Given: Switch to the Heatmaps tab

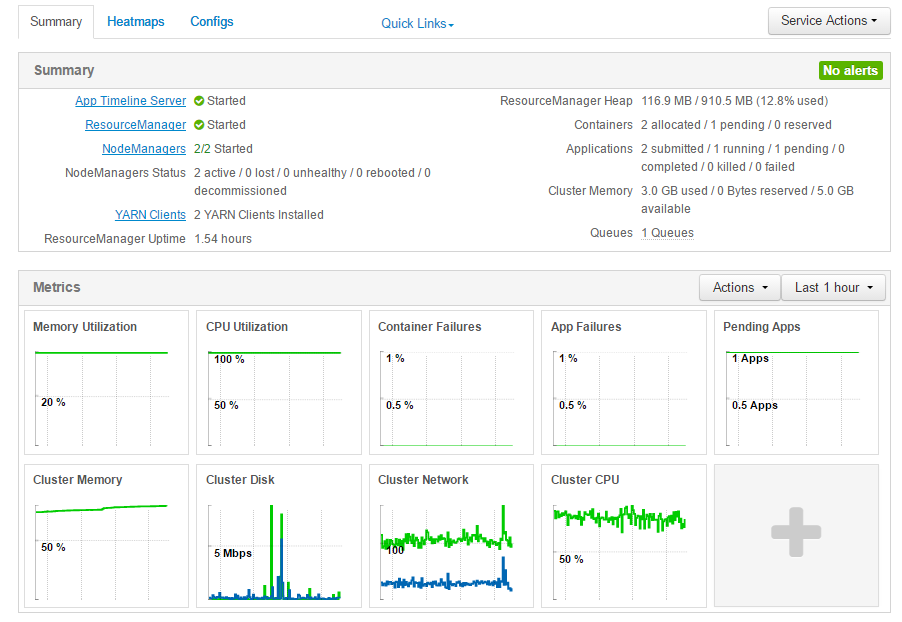Looking at the screenshot, I should [x=135, y=20].
